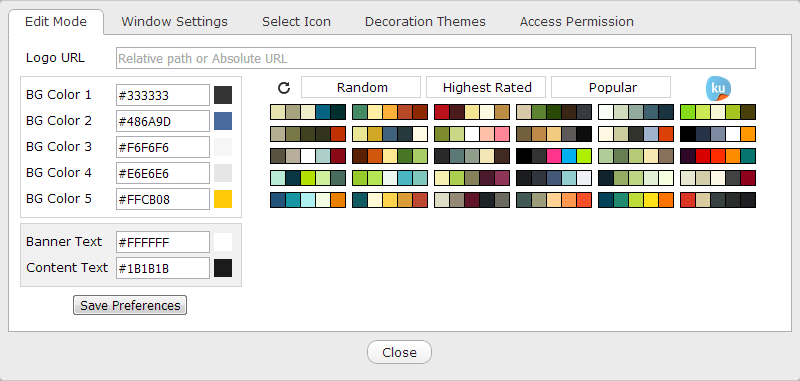Click the Close button

[399, 352]
